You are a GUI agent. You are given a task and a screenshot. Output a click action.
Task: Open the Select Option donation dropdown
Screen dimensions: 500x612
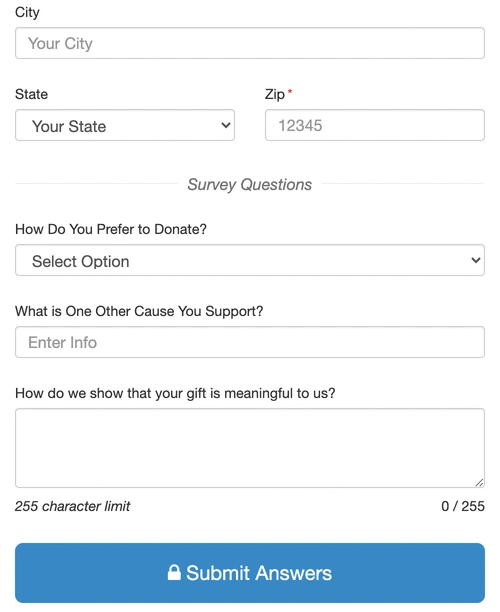click(x=250, y=260)
